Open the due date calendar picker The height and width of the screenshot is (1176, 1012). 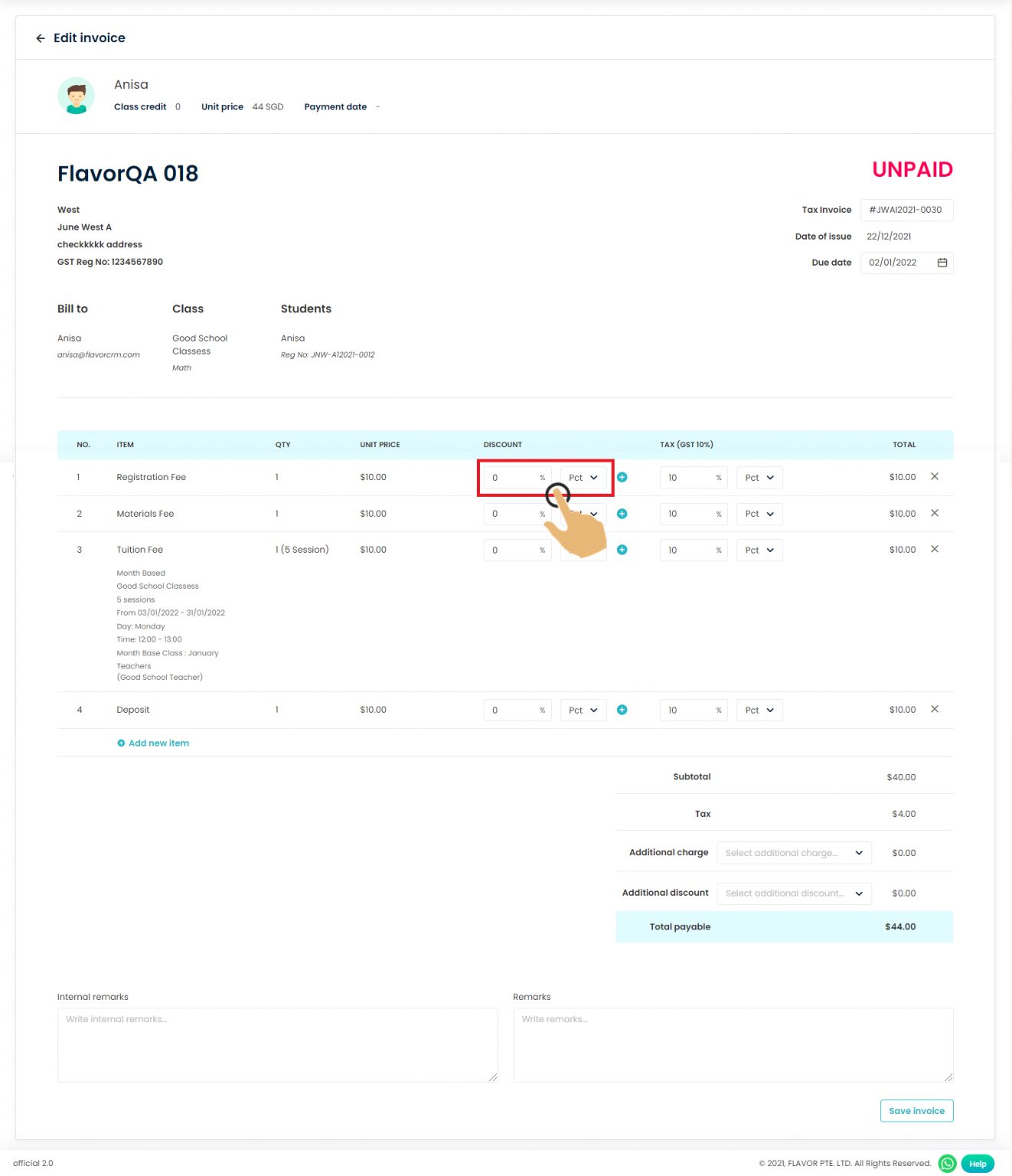coord(942,262)
